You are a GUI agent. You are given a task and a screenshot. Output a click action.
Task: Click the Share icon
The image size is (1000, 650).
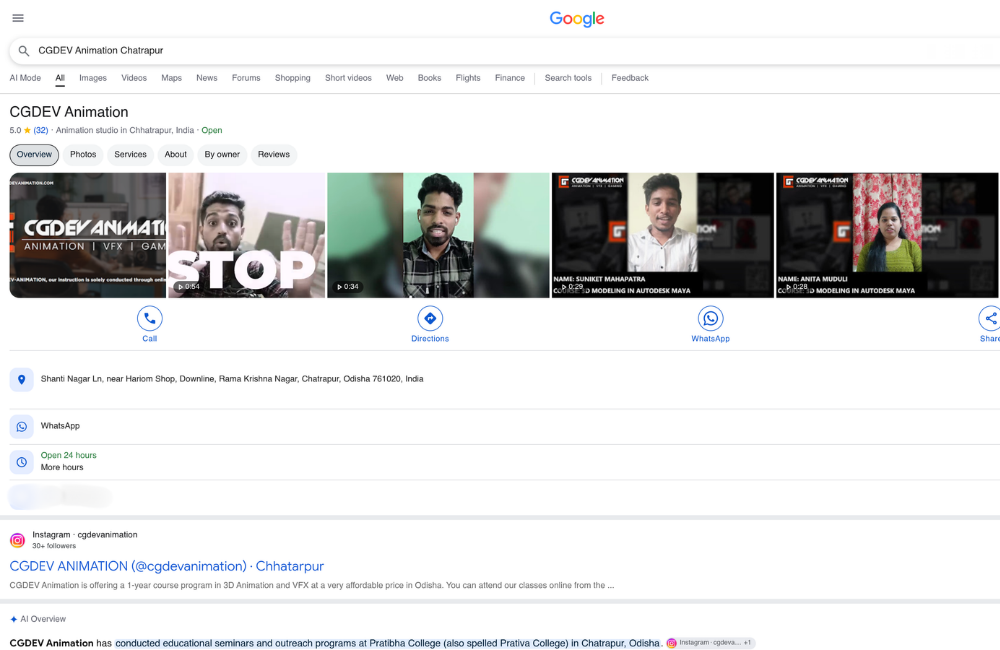990,318
